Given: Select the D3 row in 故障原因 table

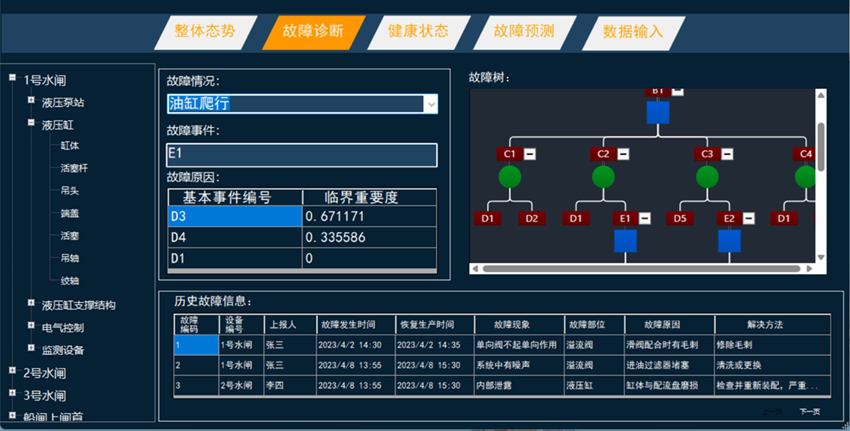Looking at the screenshot, I should (302, 216).
